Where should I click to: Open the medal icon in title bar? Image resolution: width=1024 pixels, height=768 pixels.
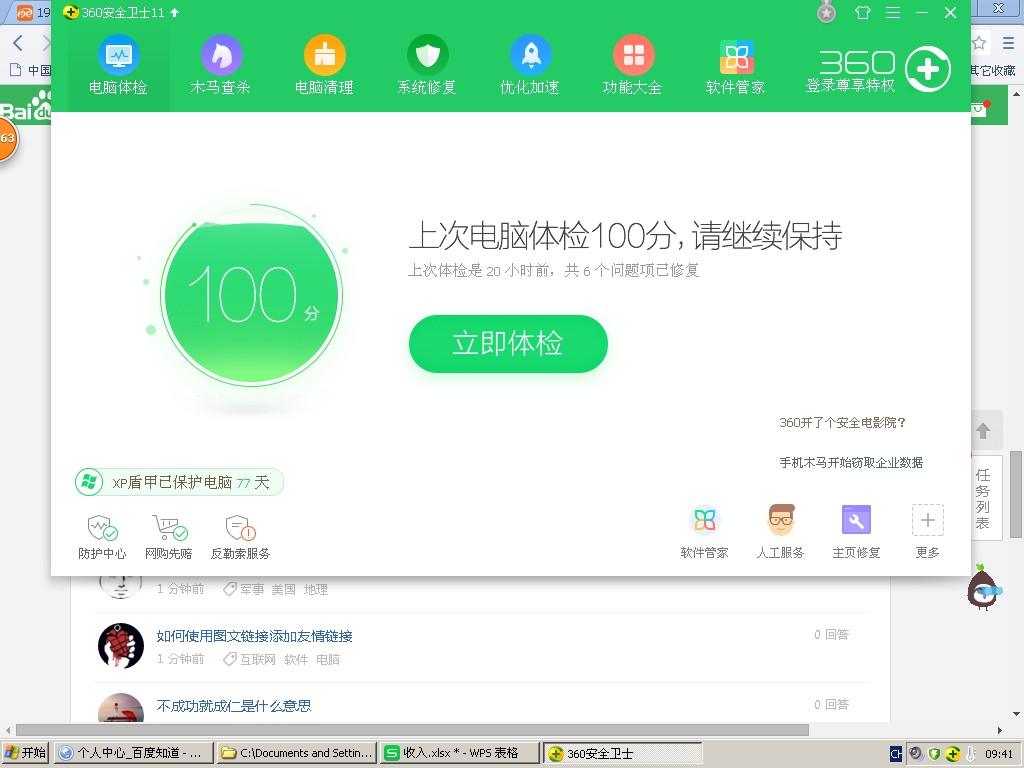[827, 12]
